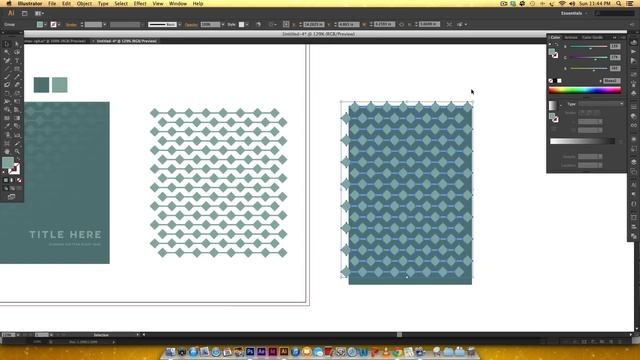Set paint to None in the toolbox
The image size is (640, 360).
19,180
